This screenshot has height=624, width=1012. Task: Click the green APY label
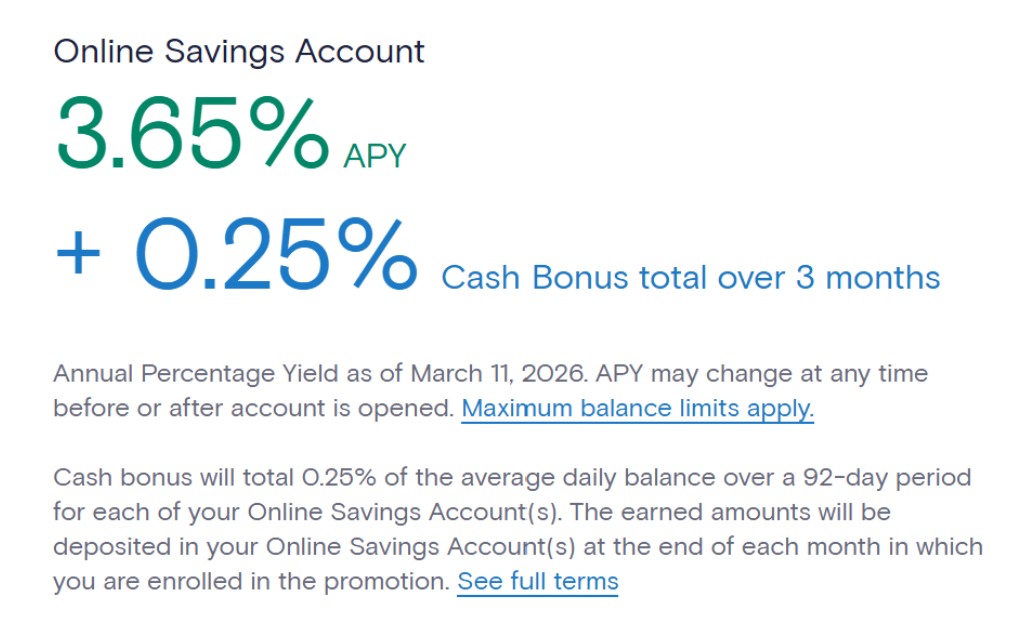click(375, 157)
